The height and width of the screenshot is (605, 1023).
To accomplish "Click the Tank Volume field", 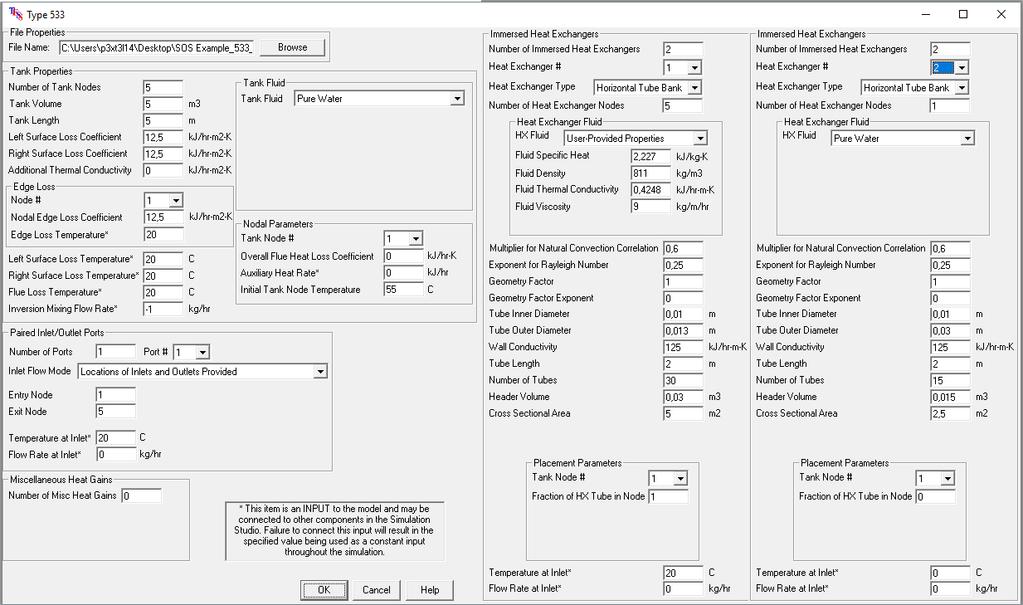I will [x=162, y=104].
